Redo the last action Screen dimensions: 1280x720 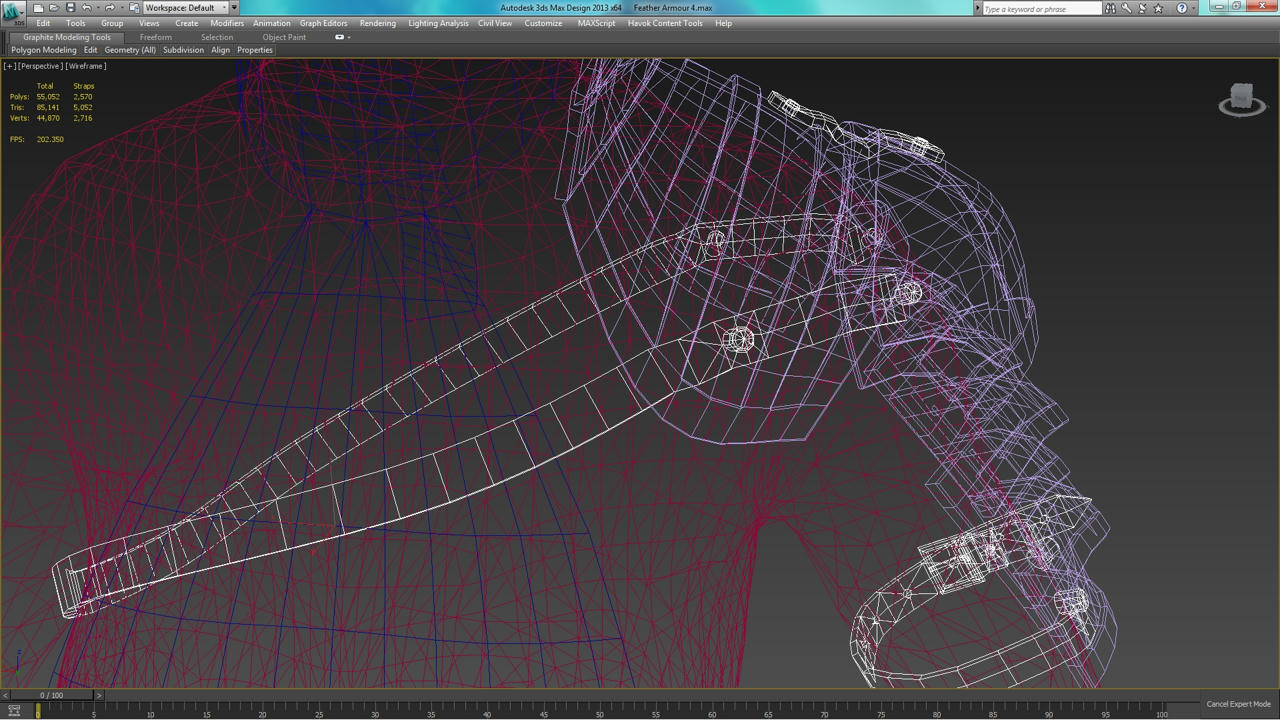109,8
